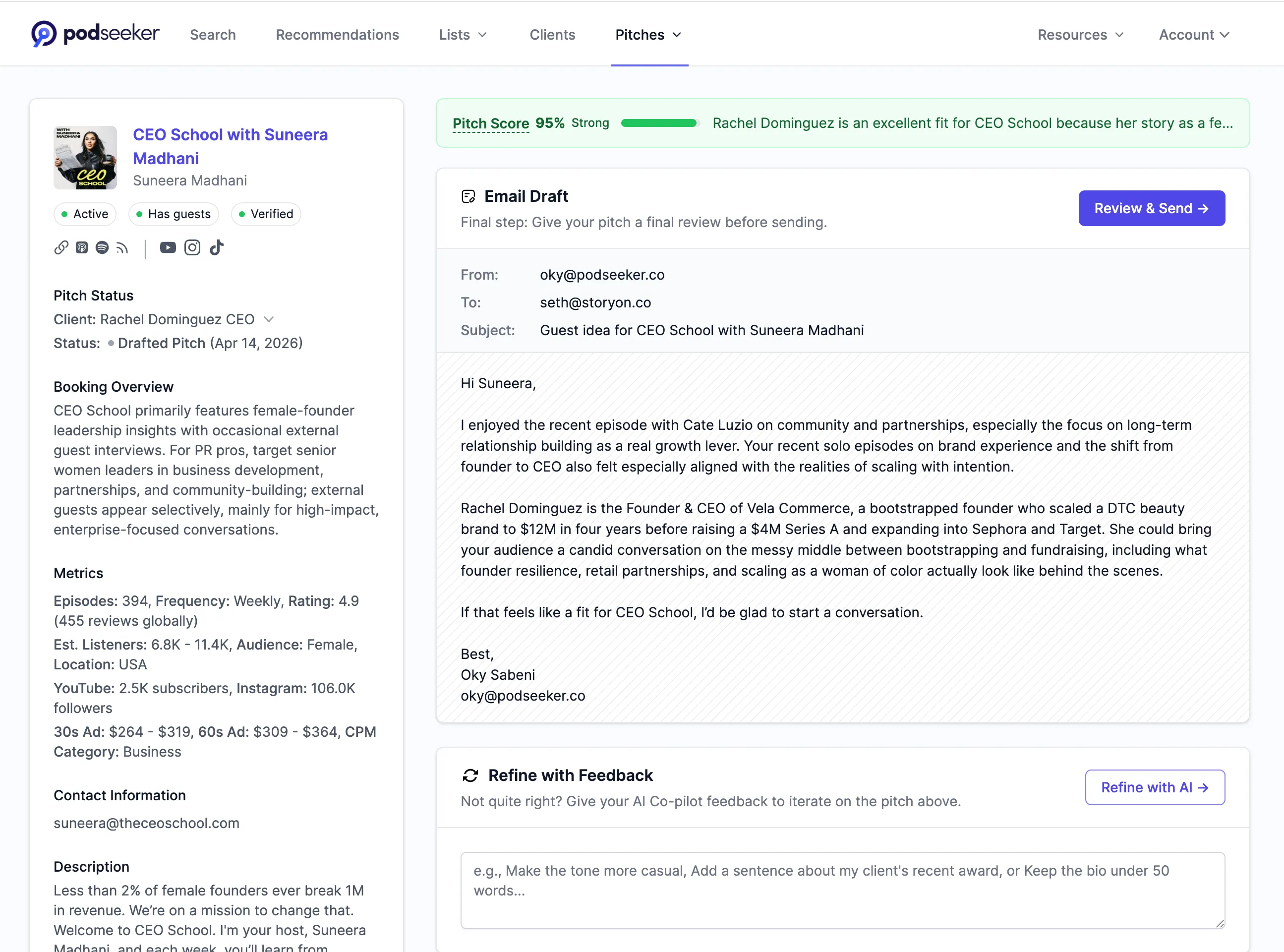Click the CEO School podcast cover thumbnail
Image resolution: width=1284 pixels, height=952 pixels.
tap(85, 158)
